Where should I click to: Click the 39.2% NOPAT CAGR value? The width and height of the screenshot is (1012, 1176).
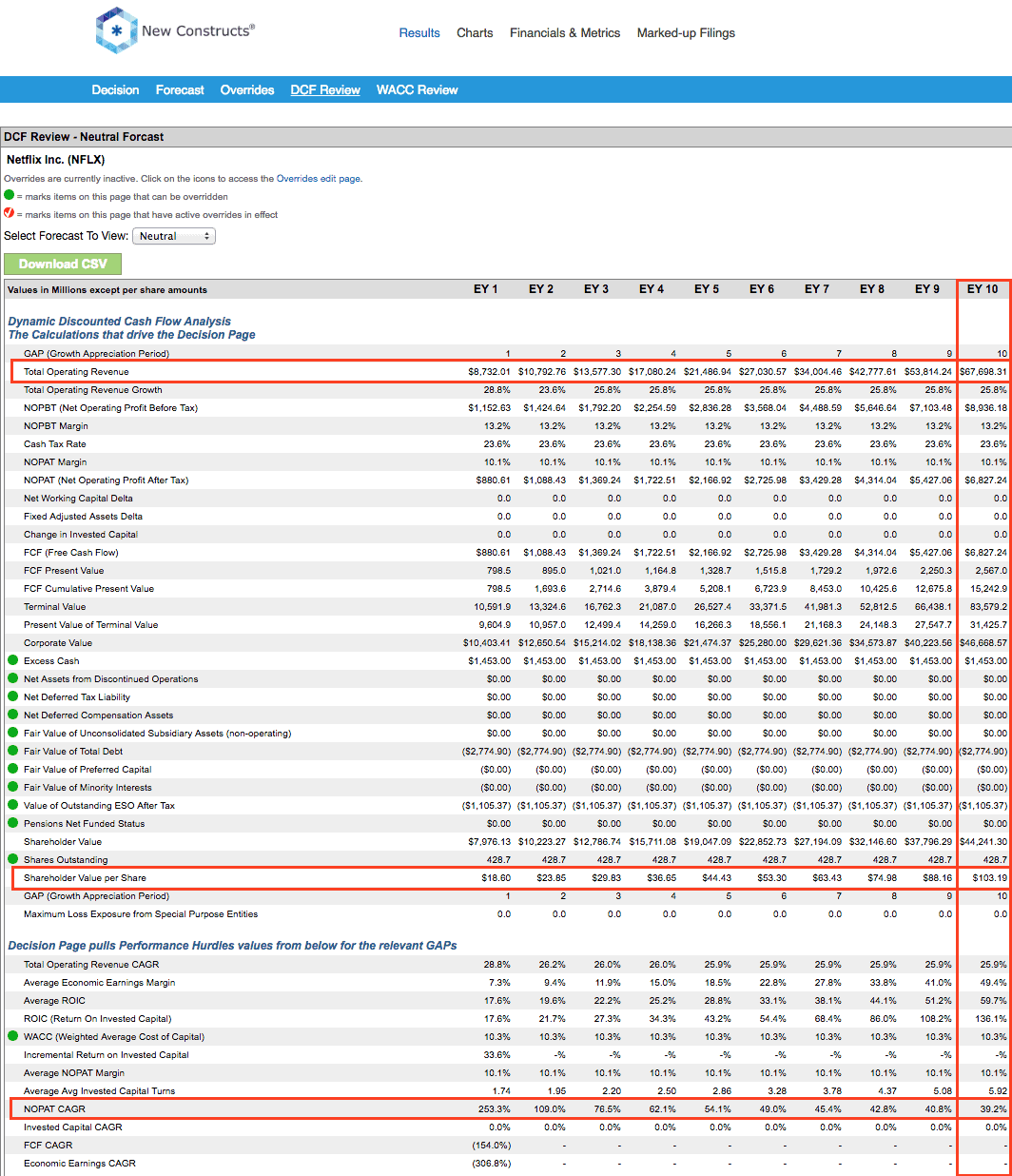tap(994, 1108)
